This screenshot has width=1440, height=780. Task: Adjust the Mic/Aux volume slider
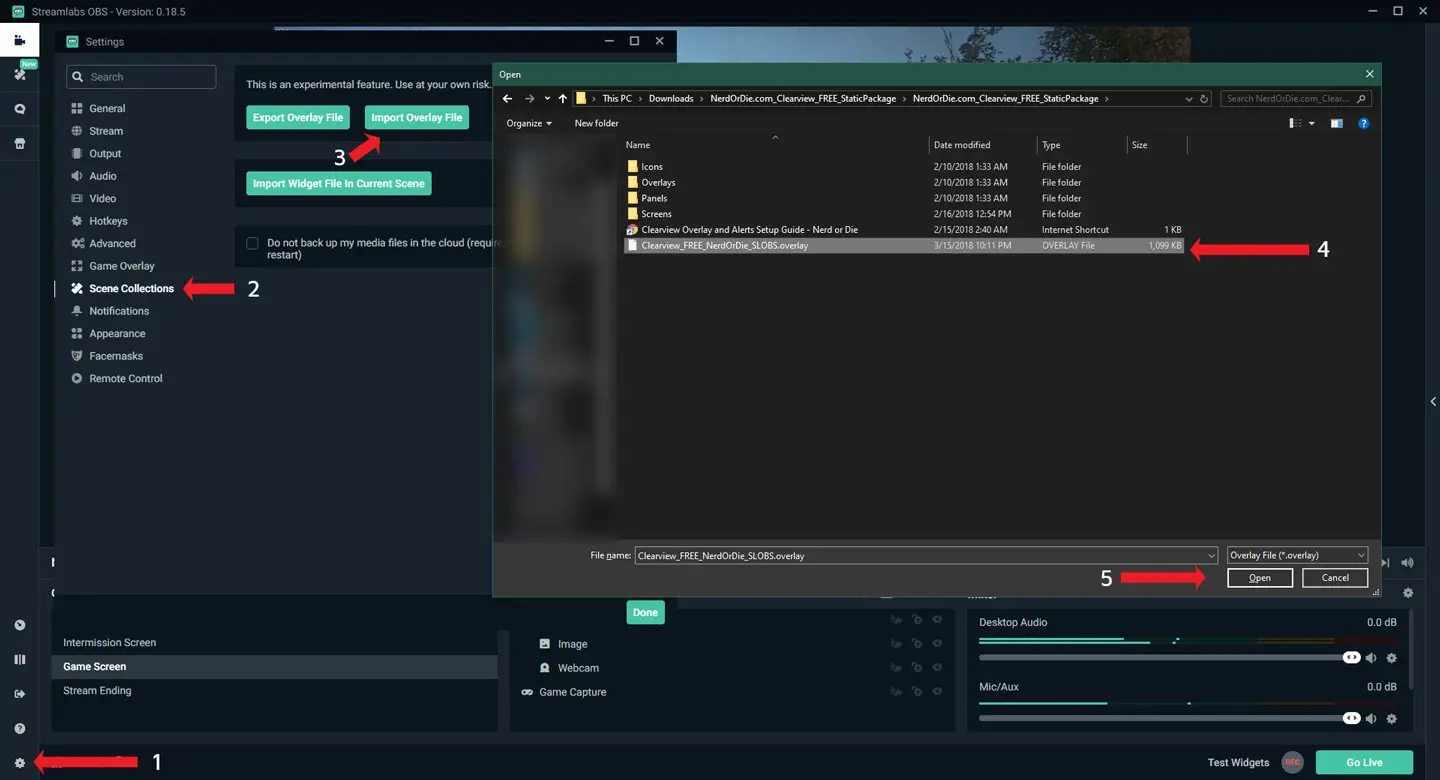click(1170, 719)
